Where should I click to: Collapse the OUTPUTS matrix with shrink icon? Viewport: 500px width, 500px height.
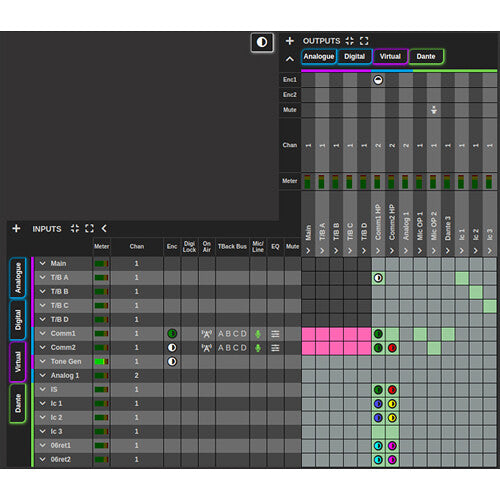click(349, 41)
